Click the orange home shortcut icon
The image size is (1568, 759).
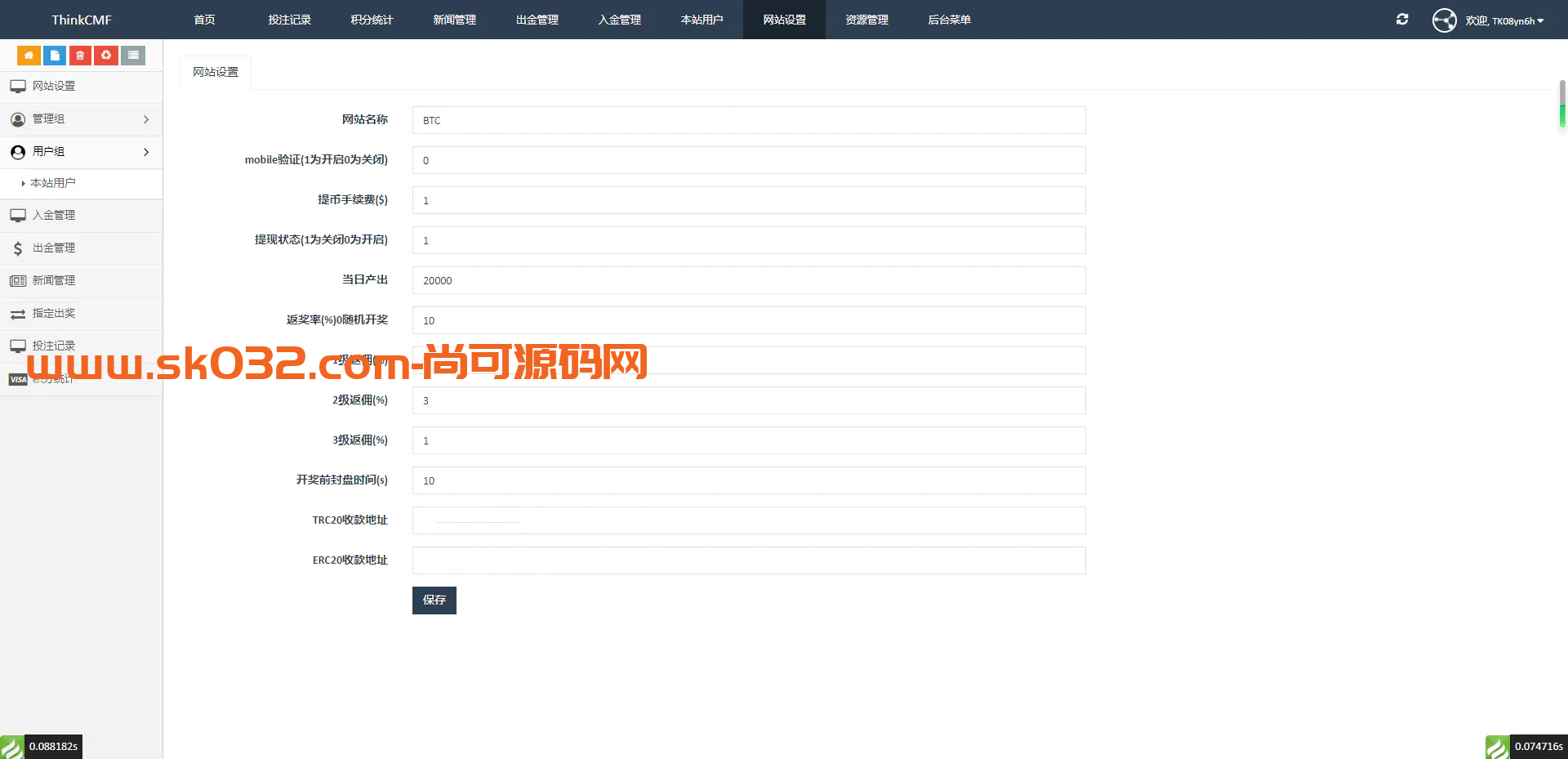(29, 56)
